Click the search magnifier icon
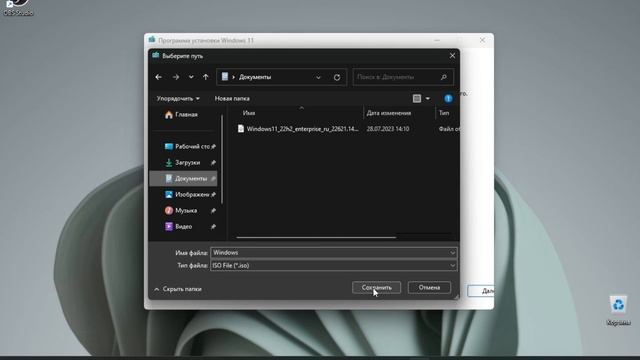 pos(444,77)
